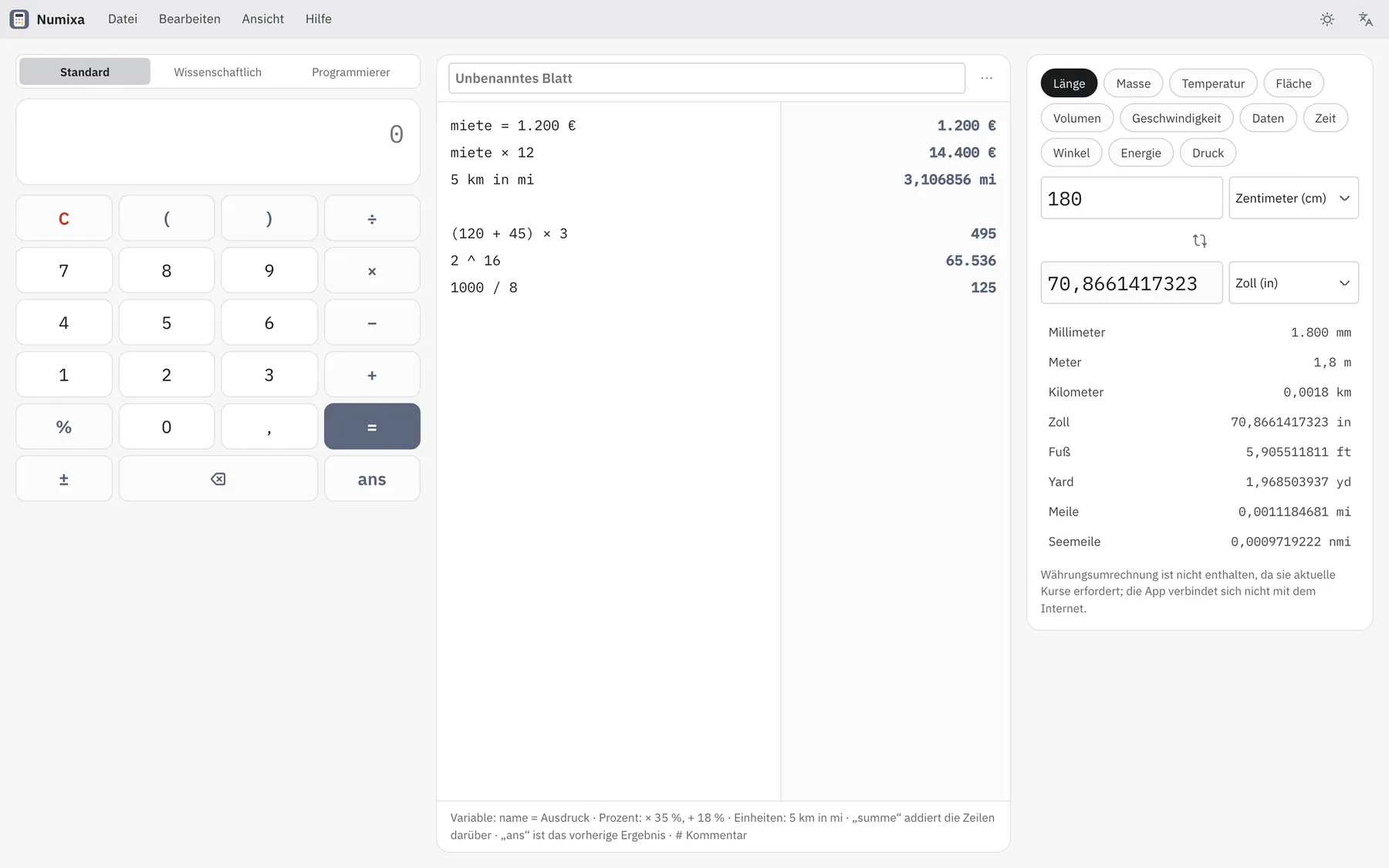Image resolution: width=1389 pixels, height=868 pixels.
Task: Click the 70,8661417323 result field
Action: pos(1132,283)
